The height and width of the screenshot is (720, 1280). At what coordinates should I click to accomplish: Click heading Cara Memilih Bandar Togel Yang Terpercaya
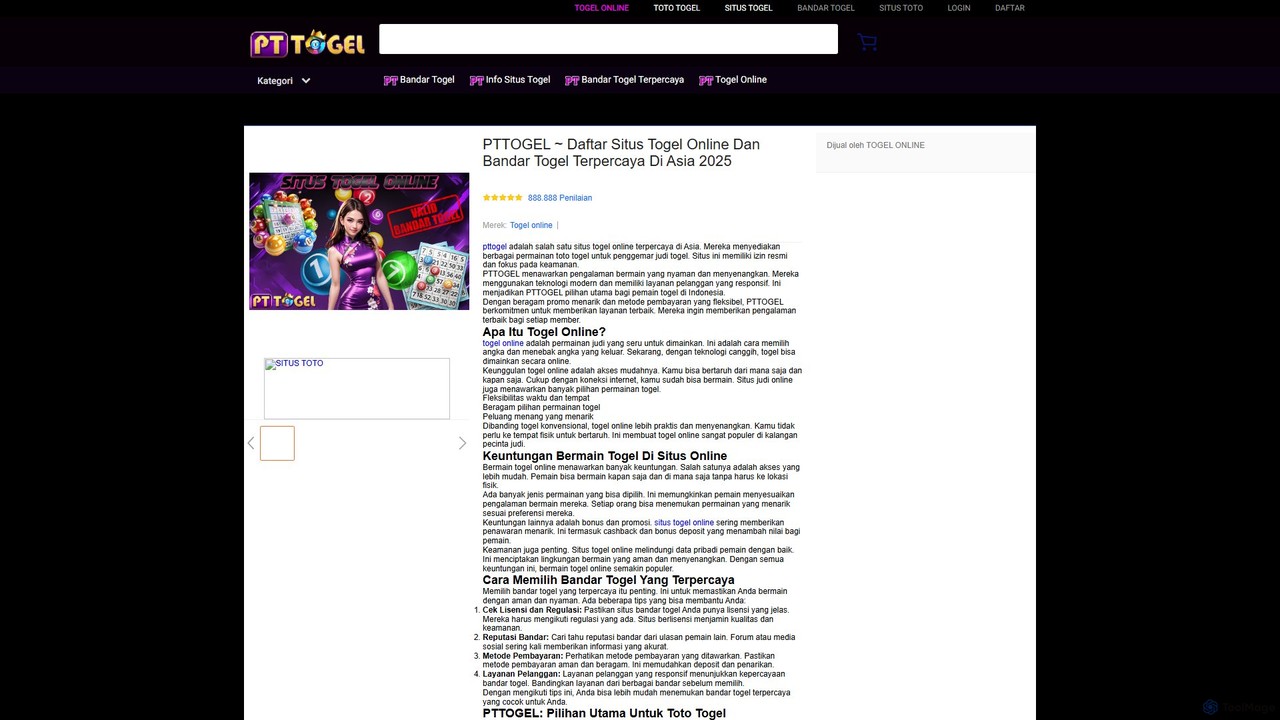[x=609, y=580]
